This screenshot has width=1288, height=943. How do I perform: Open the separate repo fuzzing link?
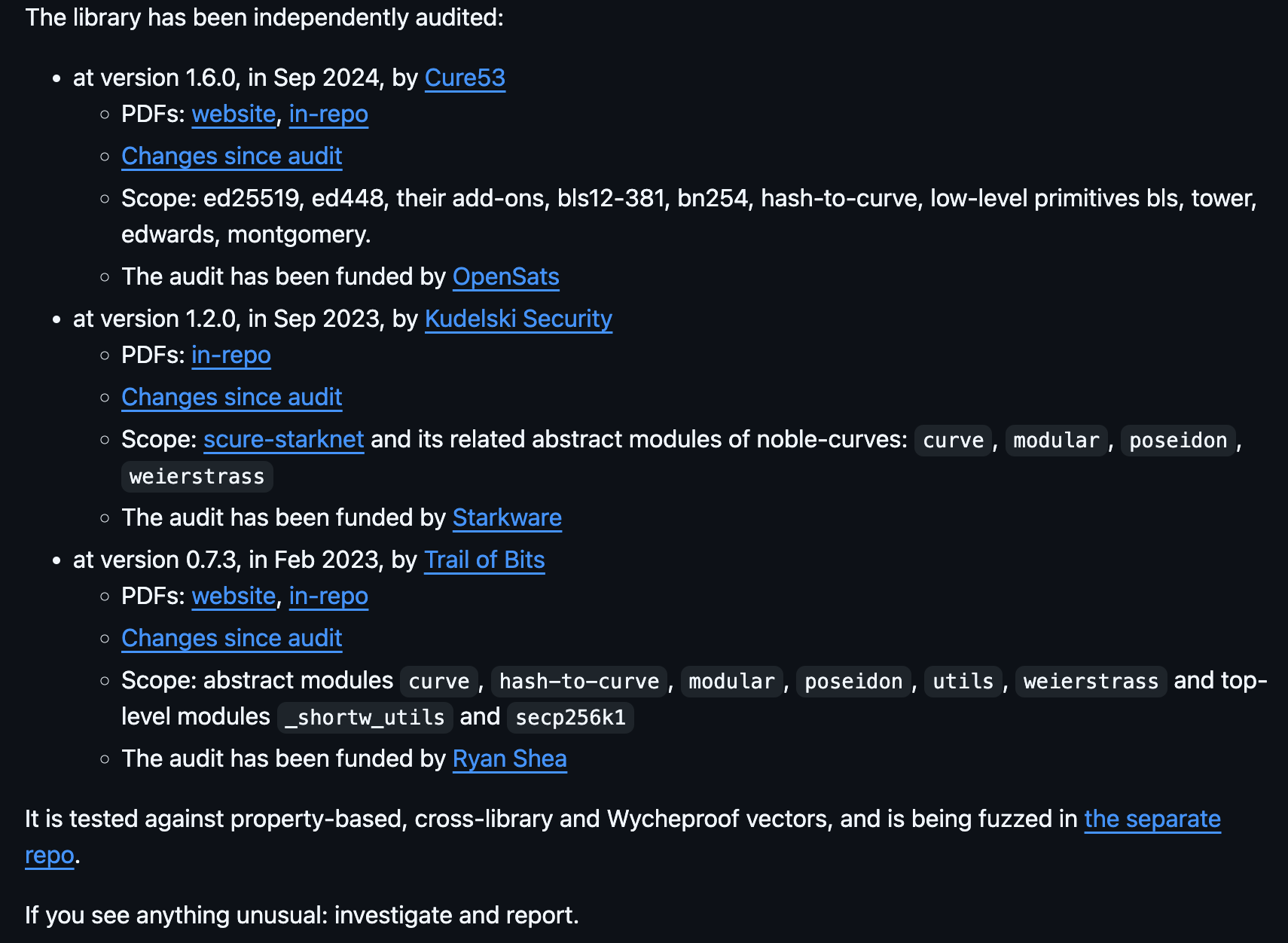(x=1152, y=819)
